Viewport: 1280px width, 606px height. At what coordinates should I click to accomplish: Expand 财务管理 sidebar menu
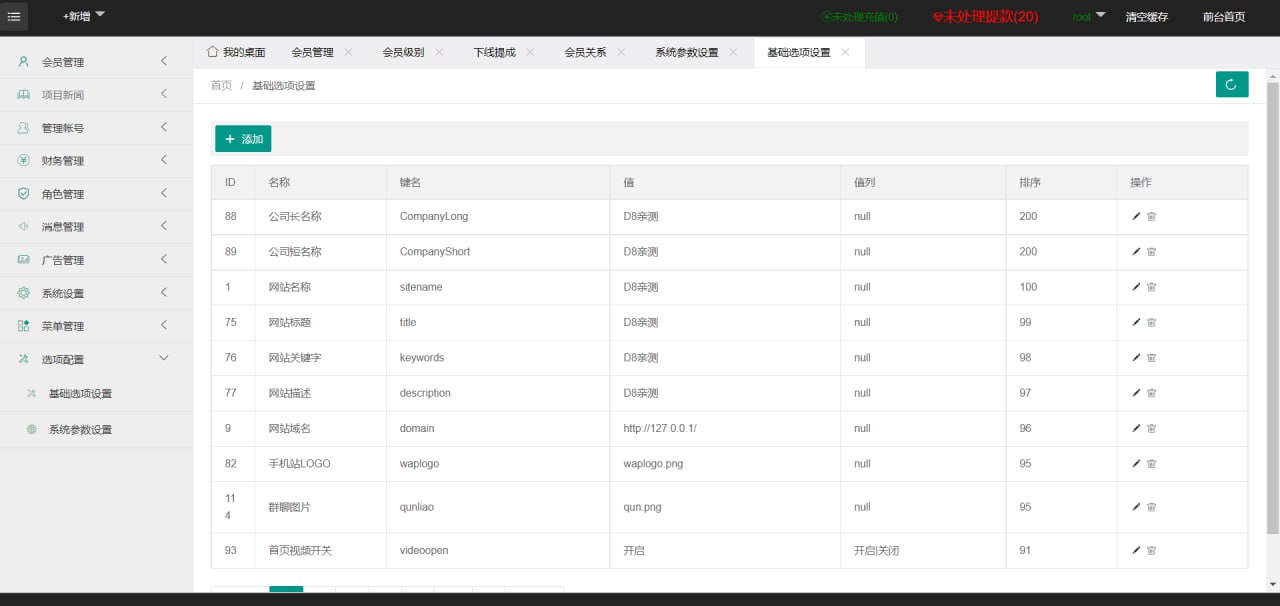(96, 161)
